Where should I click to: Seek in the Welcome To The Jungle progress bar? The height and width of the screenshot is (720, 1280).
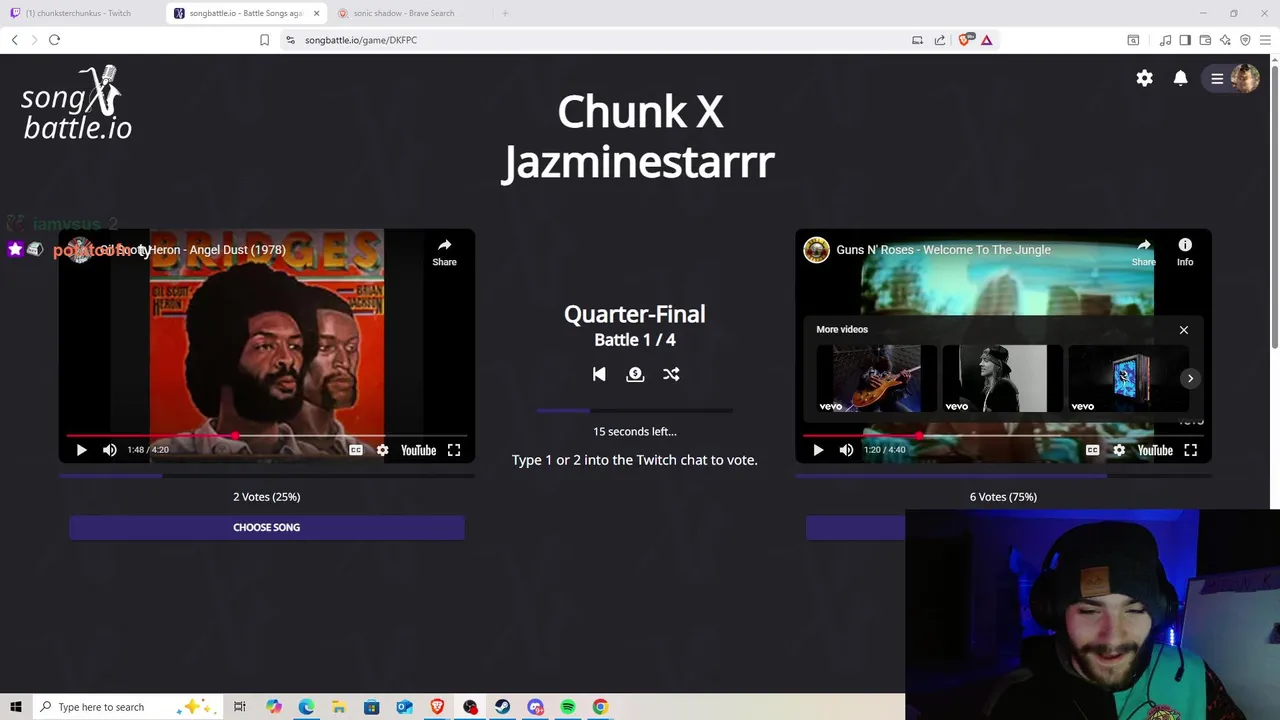(1003, 436)
